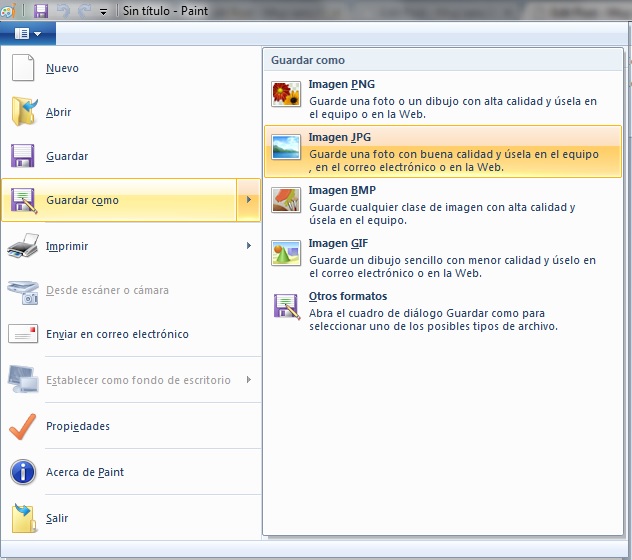Expand the Guardar como submenu arrow
The height and width of the screenshot is (560, 632).
click(x=249, y=200)
